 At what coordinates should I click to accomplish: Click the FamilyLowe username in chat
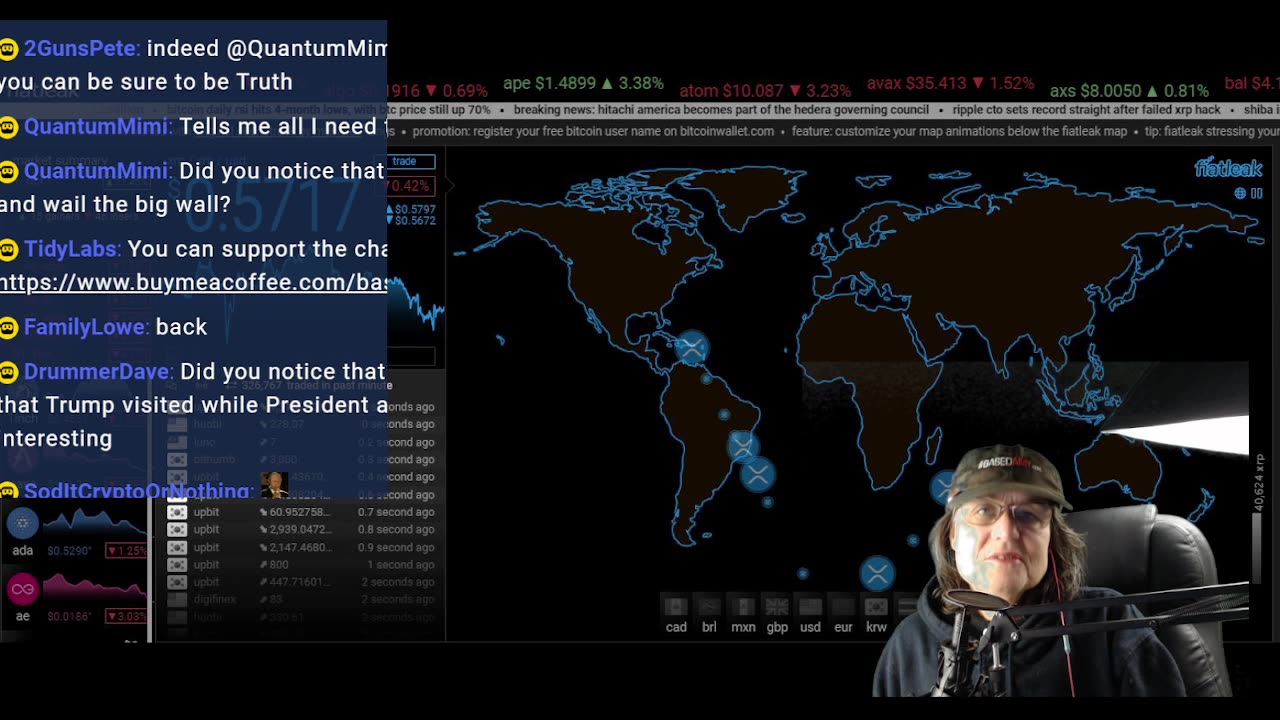point(86,327)
